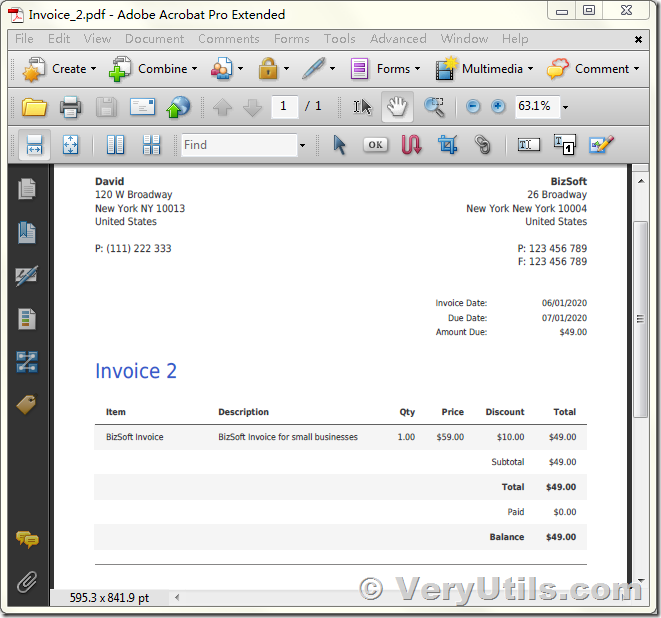The height and width of the screenshot is (618, 661).
Task: Click the Email envelope icon
Action: [142, 107]
